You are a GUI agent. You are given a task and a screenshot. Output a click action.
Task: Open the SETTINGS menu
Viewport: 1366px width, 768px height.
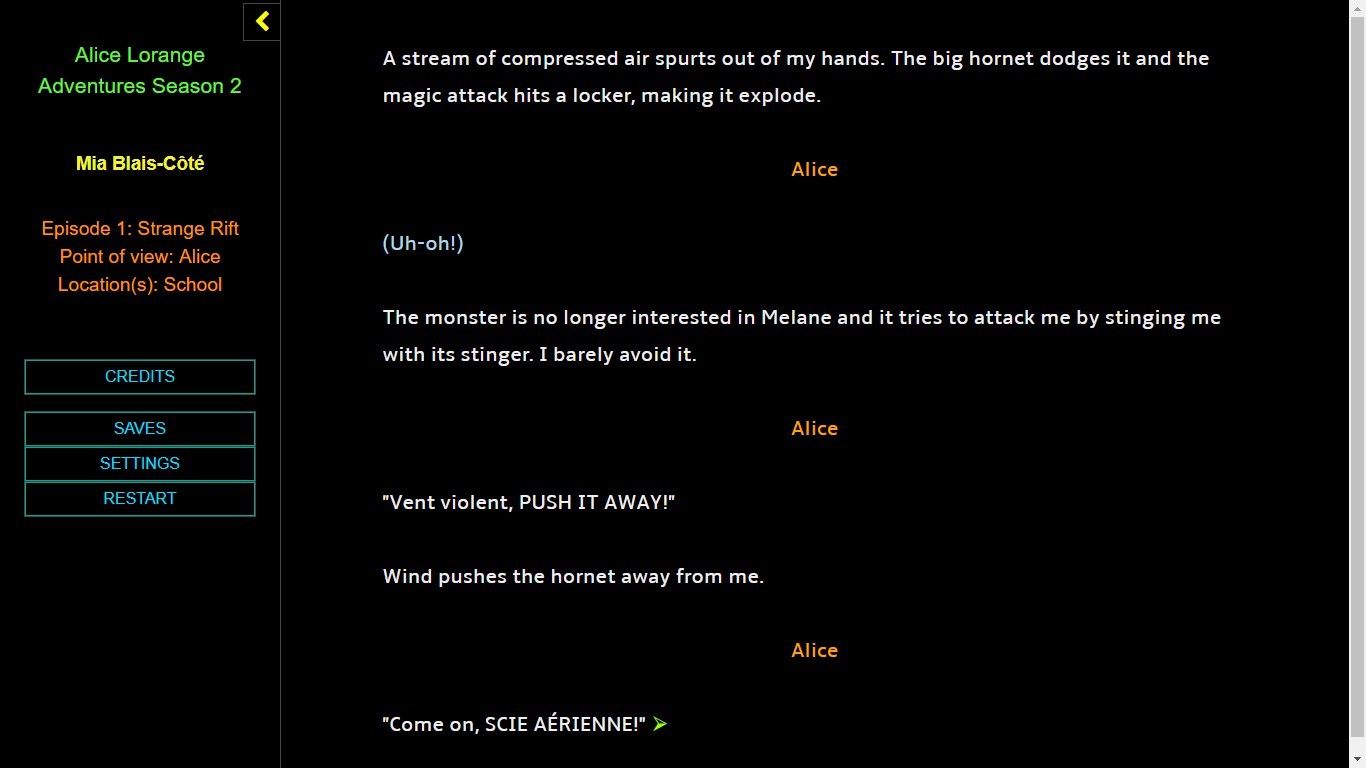pos(140,464)
